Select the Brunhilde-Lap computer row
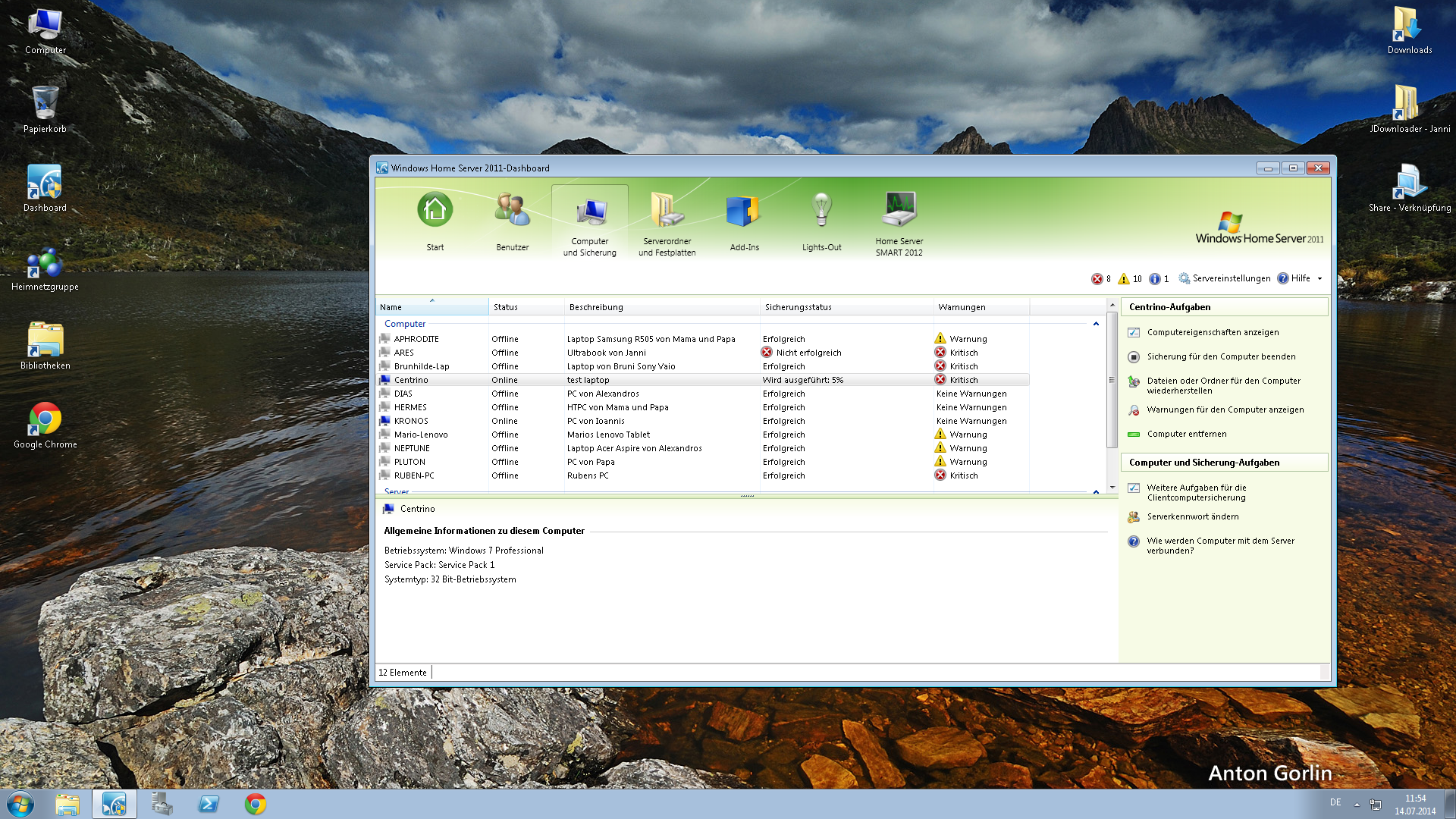The height and width of the screenshot is (819, 1456). pyautogui.click(x=702, y=366)
